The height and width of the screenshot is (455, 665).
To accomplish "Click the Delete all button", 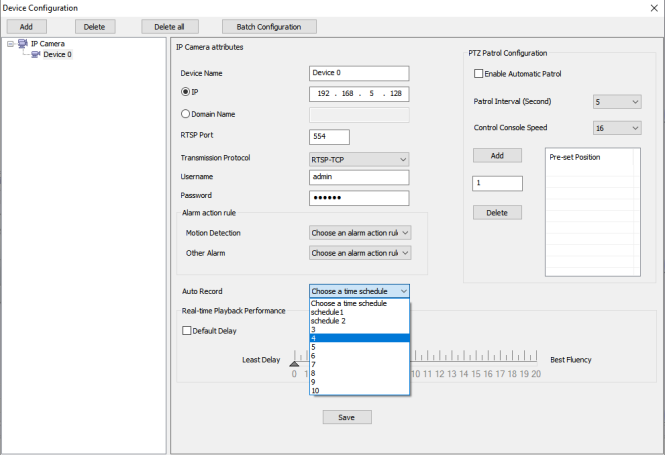I will pyautogui.click(x=170, y=26).
